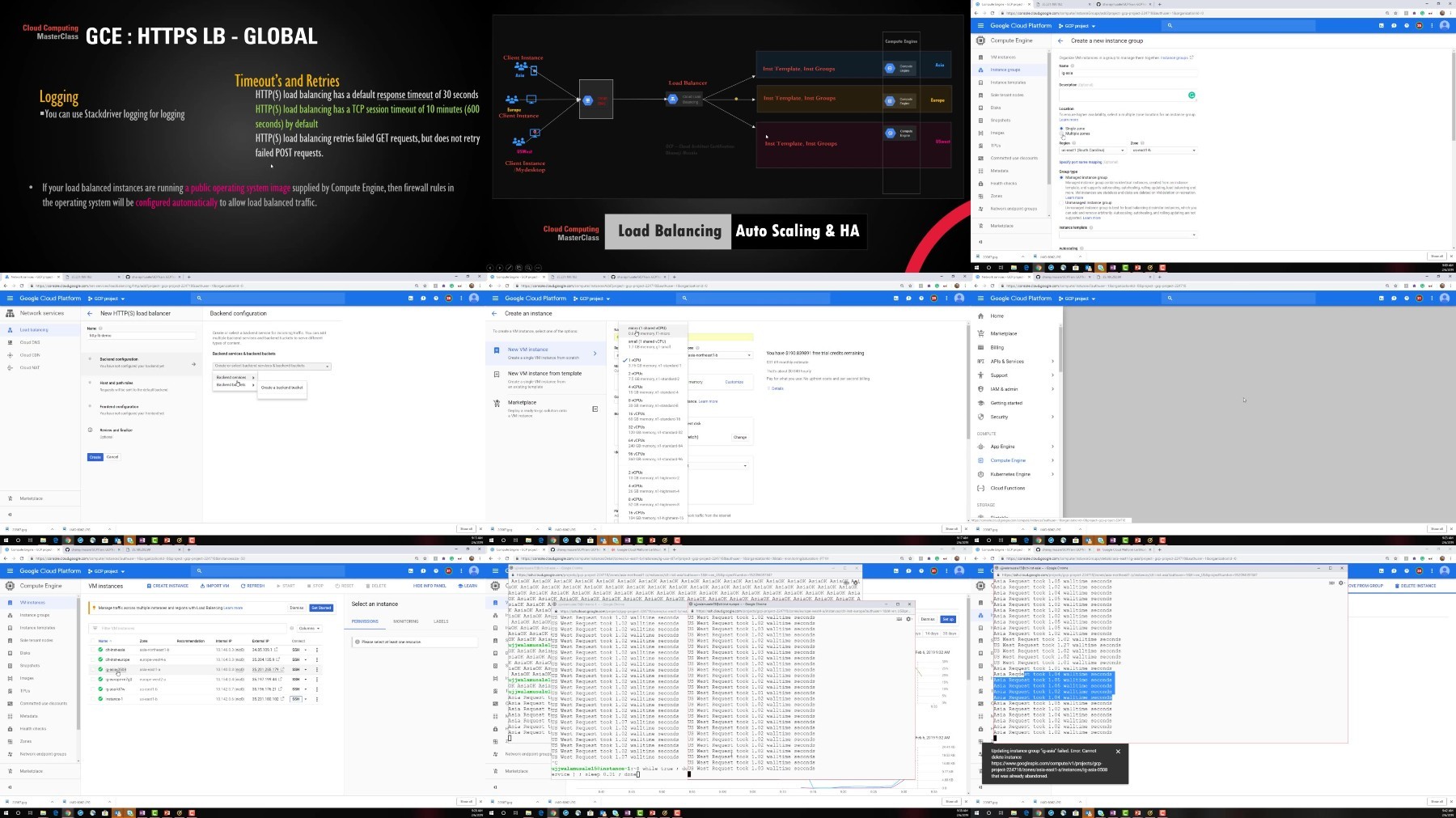Open Sole tenant nodes in instance group window sidebar

(1007, 95)
